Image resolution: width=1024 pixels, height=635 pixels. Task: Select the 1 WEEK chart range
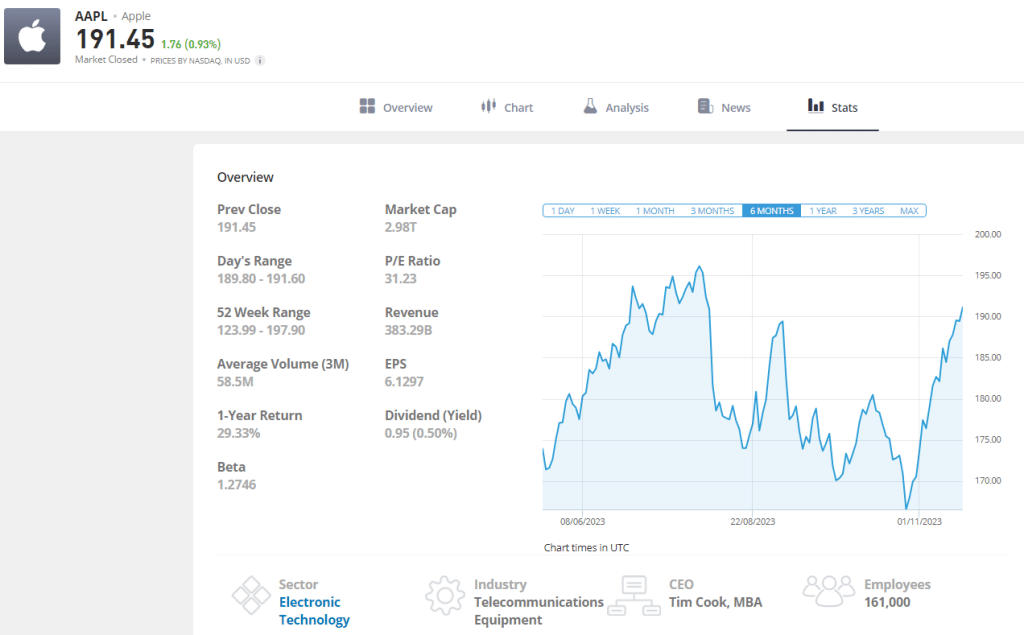pyautogui.click(x=605, y=211)
